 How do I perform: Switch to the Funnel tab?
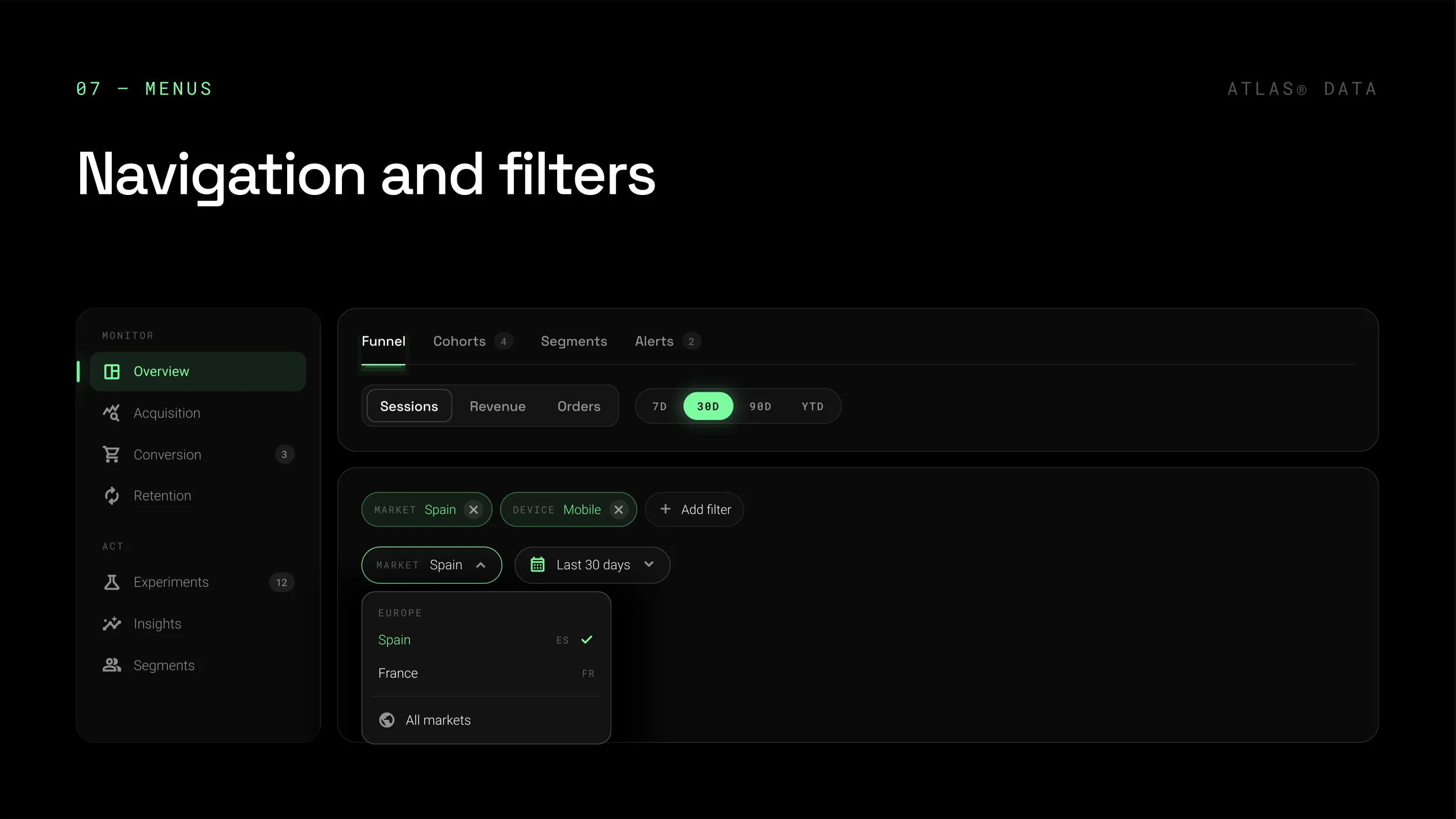click(x=383, y=341)
